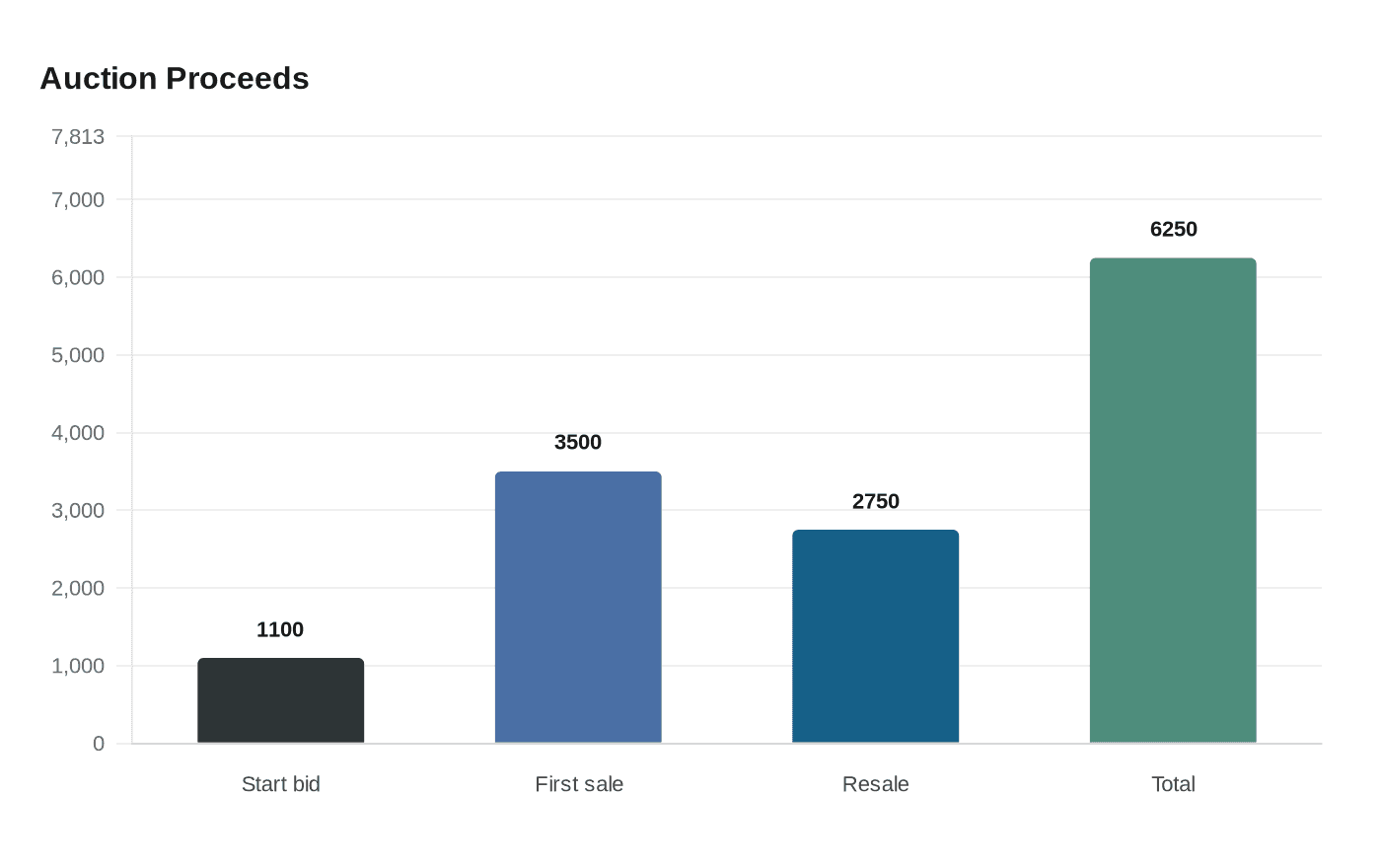Select the 7,000 y-axis tick label
1381x868 pixels.
point(78,199)
